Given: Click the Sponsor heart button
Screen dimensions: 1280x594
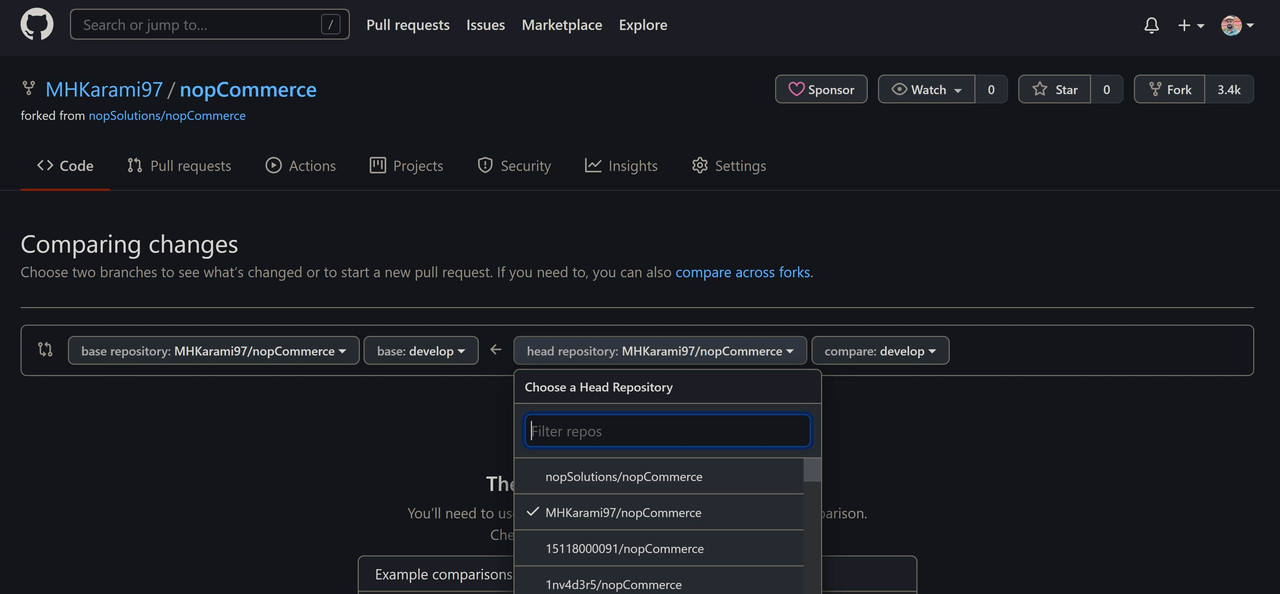Looking at the screenshot, I should point(821,89).
